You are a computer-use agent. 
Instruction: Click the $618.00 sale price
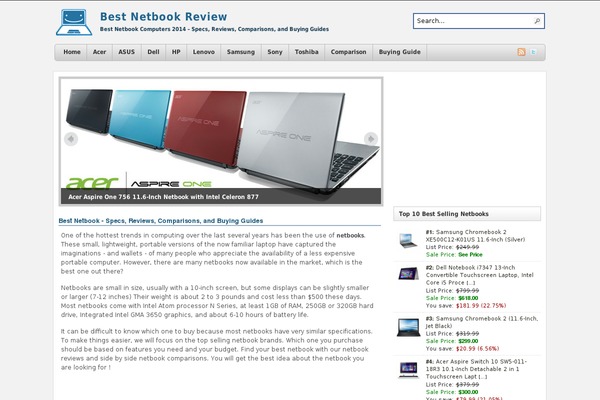[468, 298]
